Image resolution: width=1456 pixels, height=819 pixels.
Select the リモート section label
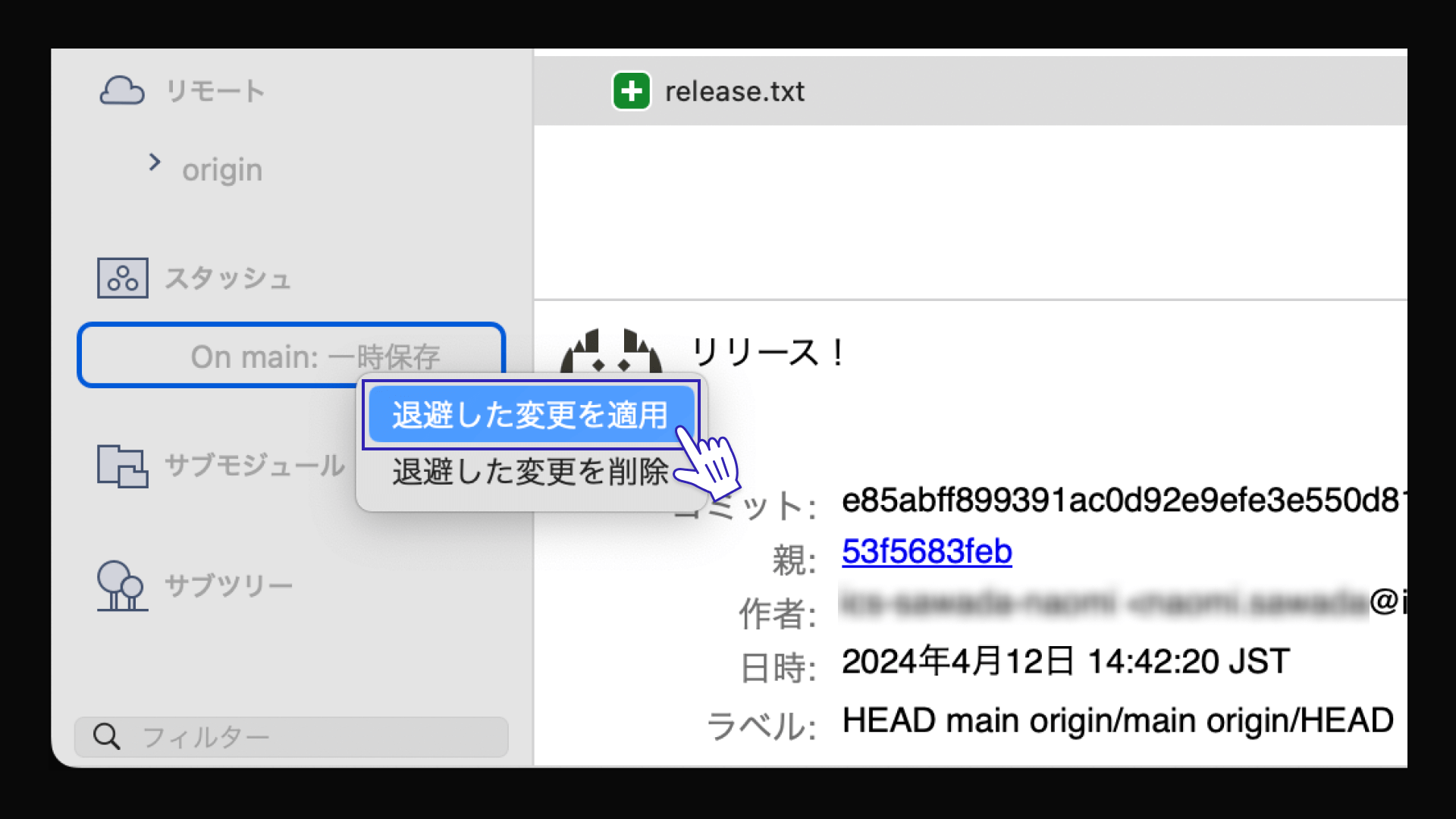(215, 91)
